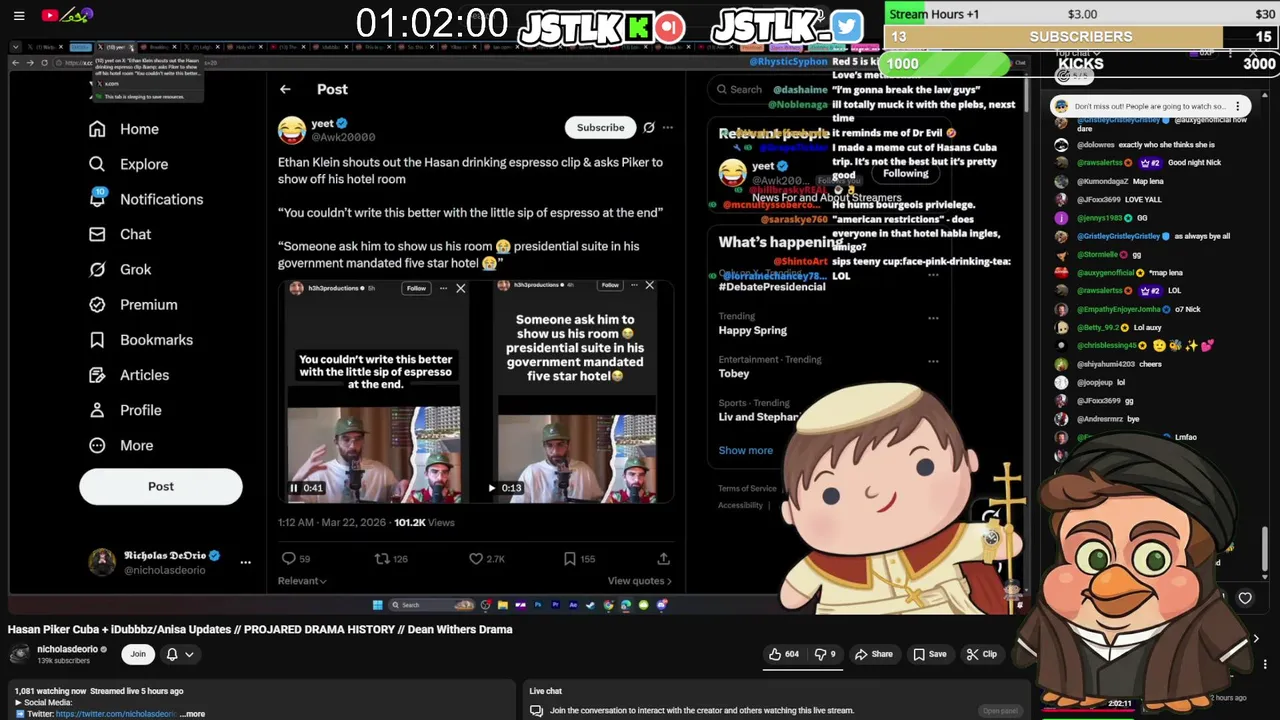Click the white Post button in sidebar

[161, 486]
